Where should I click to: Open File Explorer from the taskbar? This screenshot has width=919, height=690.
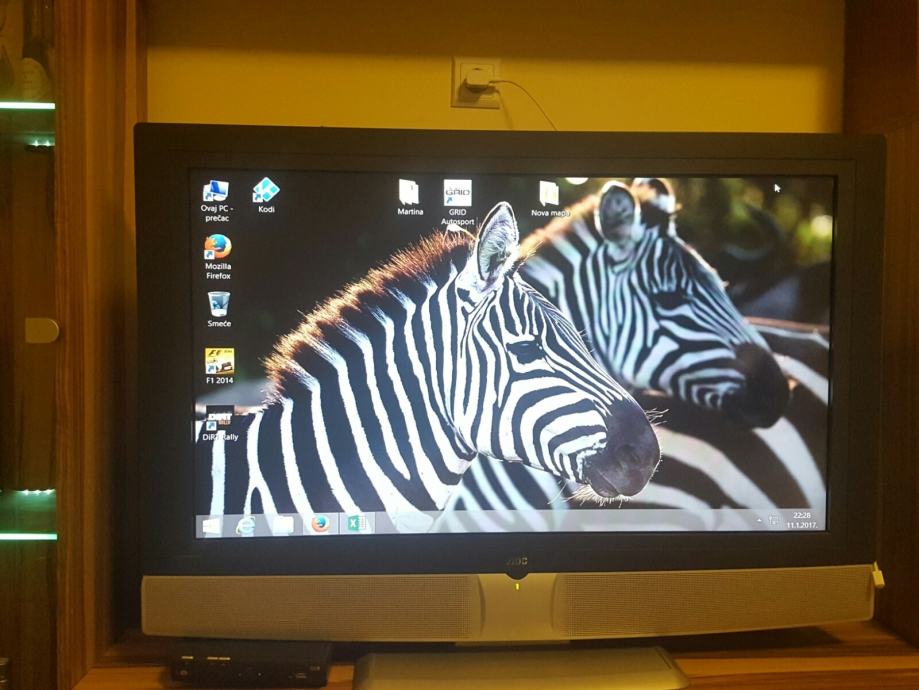tap(282, 525)
